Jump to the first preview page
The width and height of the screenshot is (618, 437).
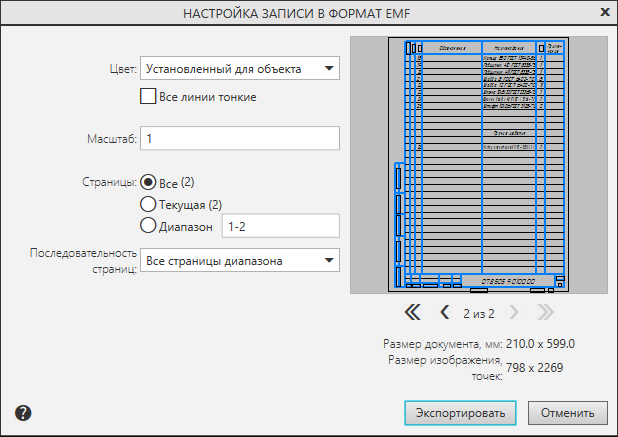[412, 313]
